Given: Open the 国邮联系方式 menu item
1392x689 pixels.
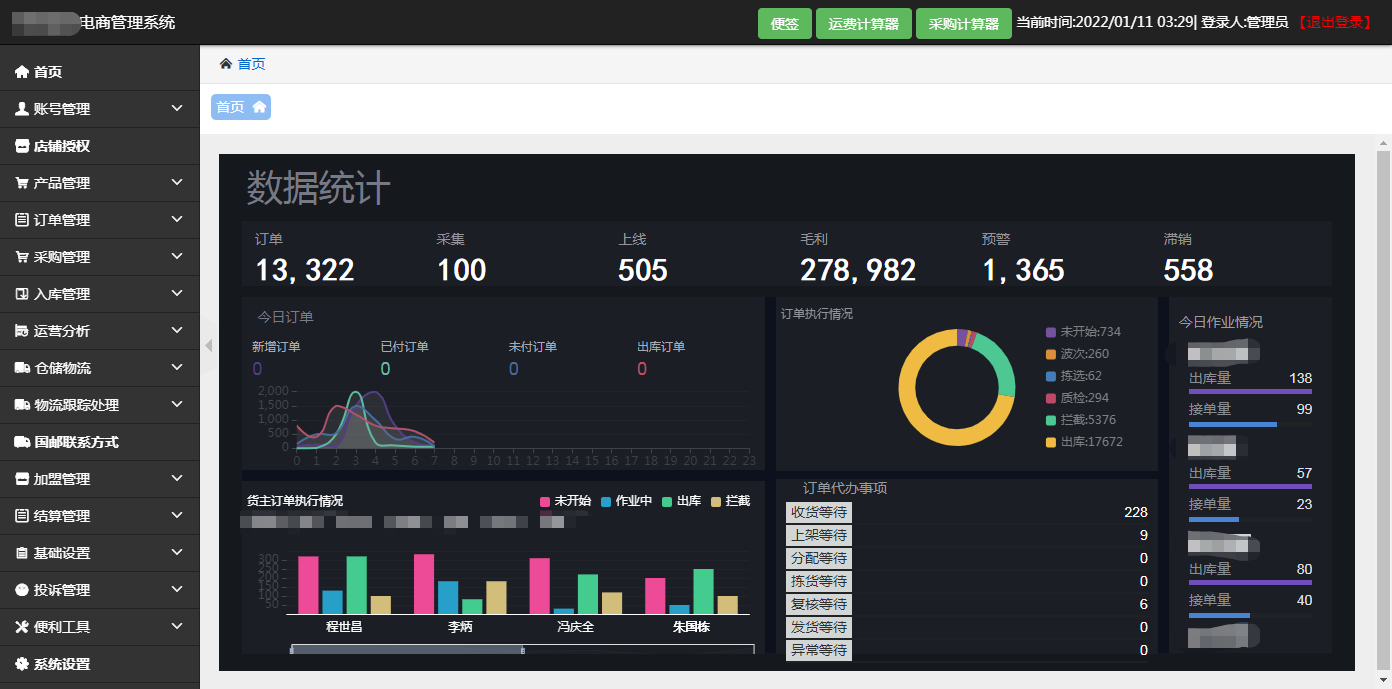Looking at the screenshot, I should click(x=76, y=442).
